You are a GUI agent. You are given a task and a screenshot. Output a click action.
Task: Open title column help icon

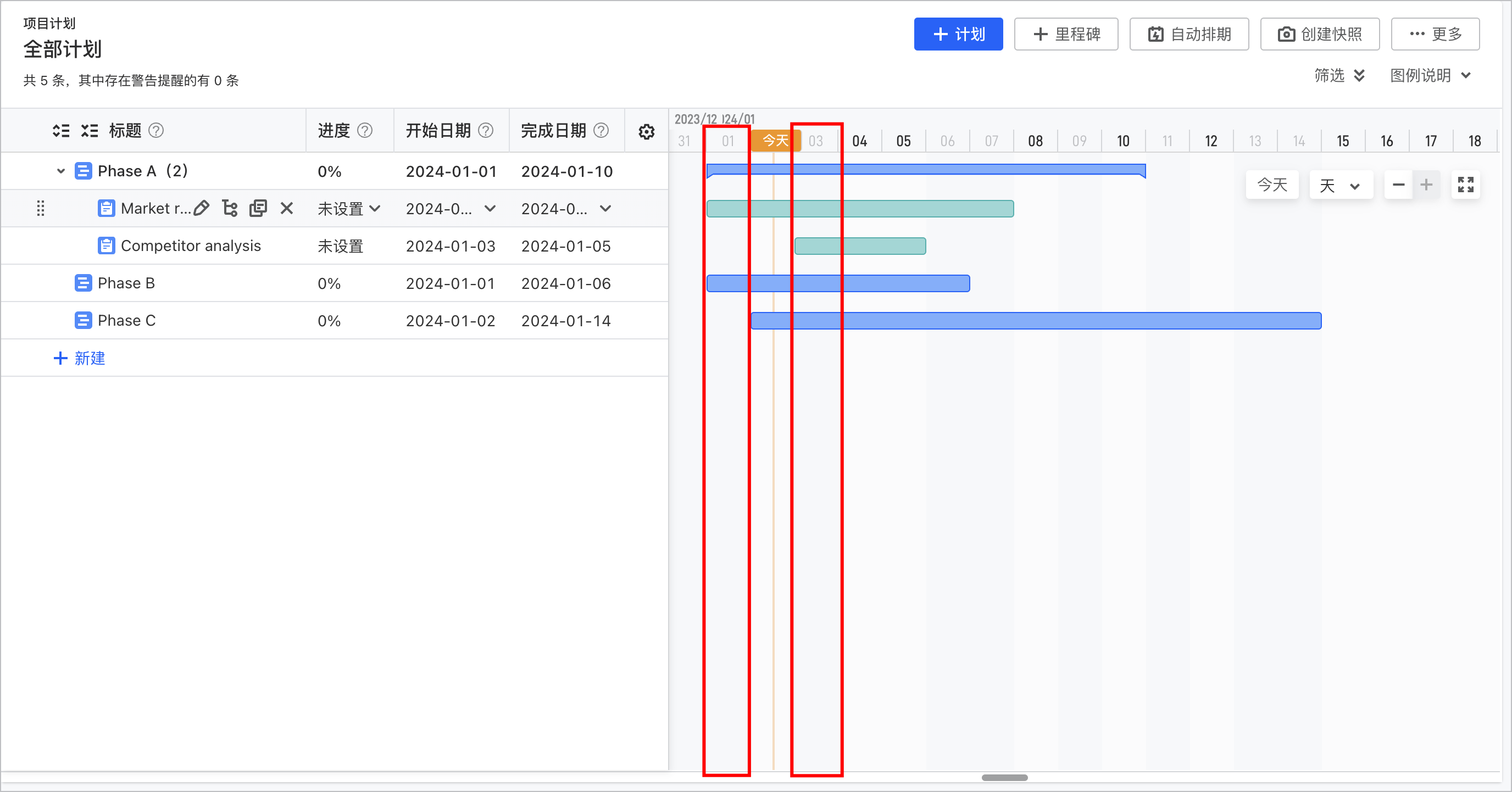pyautogui.click(x=156, y=130)
